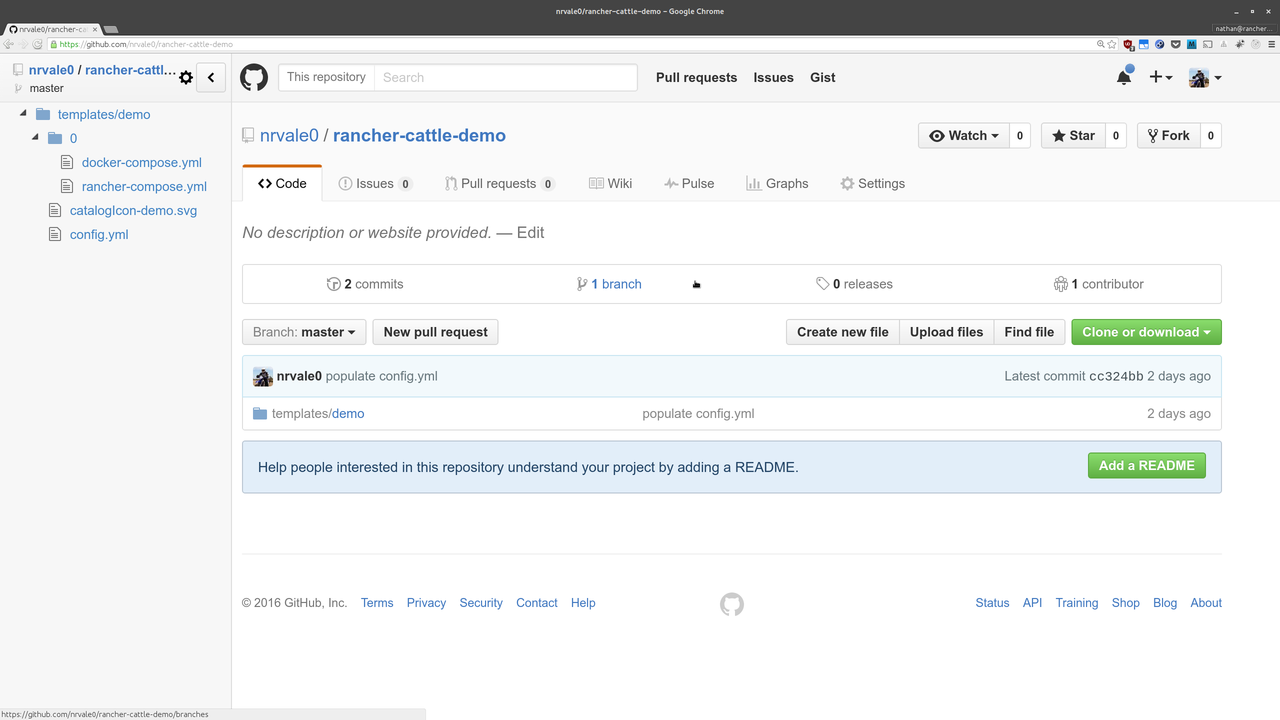Click the templates/demo folder icon in the sidebar
Viewport: 1280px width, 720px height.
tap(43, 114)
